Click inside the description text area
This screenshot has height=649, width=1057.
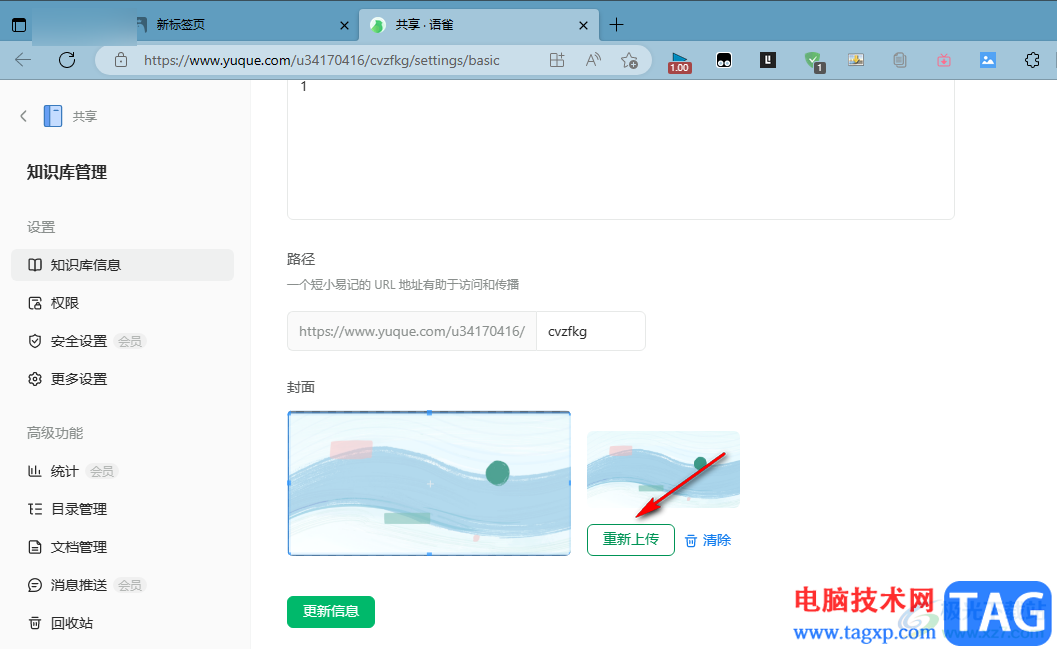[x=620, y=148]
